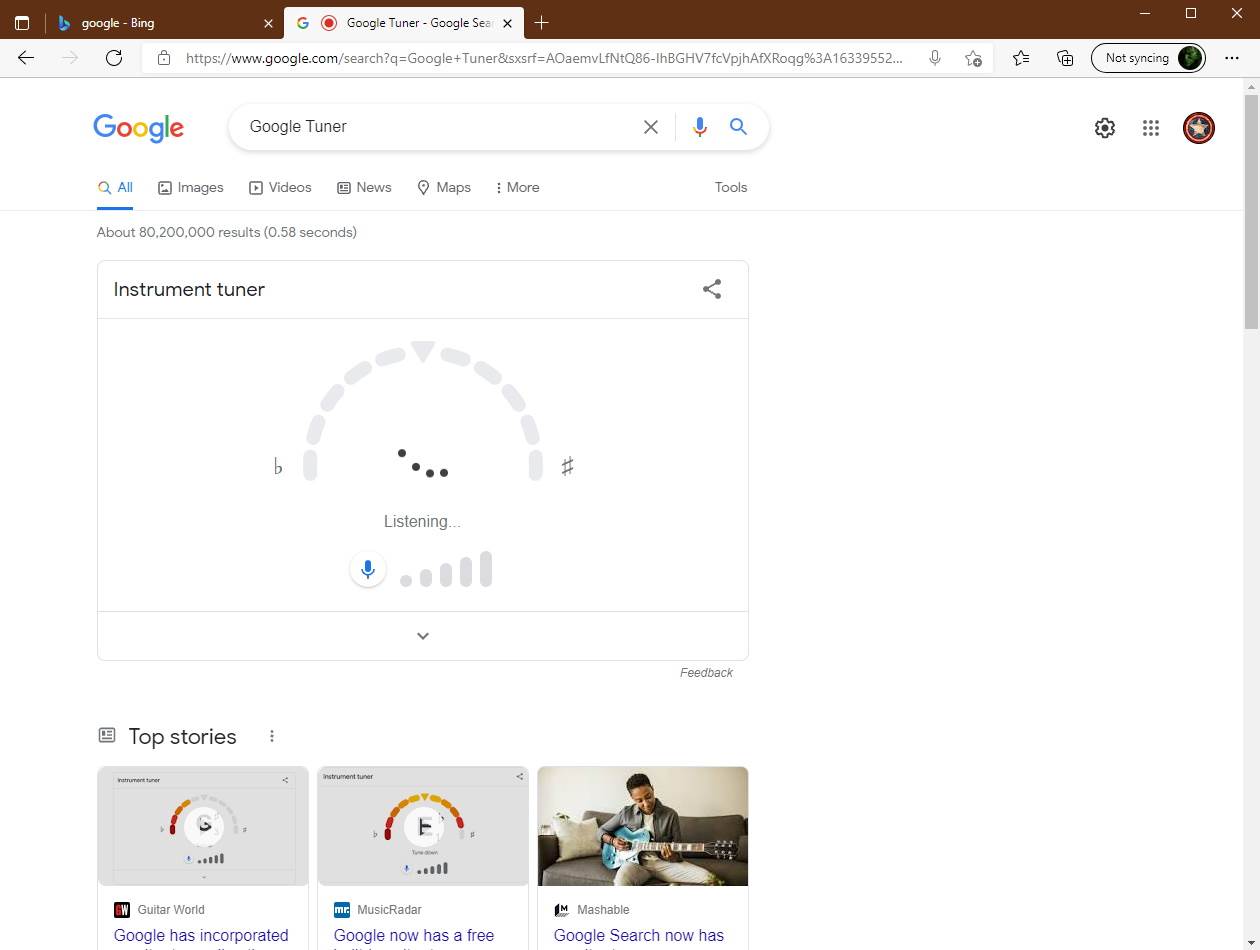Viewport: 1260px width, 950px height.
Task: Clear the search query with the X icon
Action: (651, 126)
